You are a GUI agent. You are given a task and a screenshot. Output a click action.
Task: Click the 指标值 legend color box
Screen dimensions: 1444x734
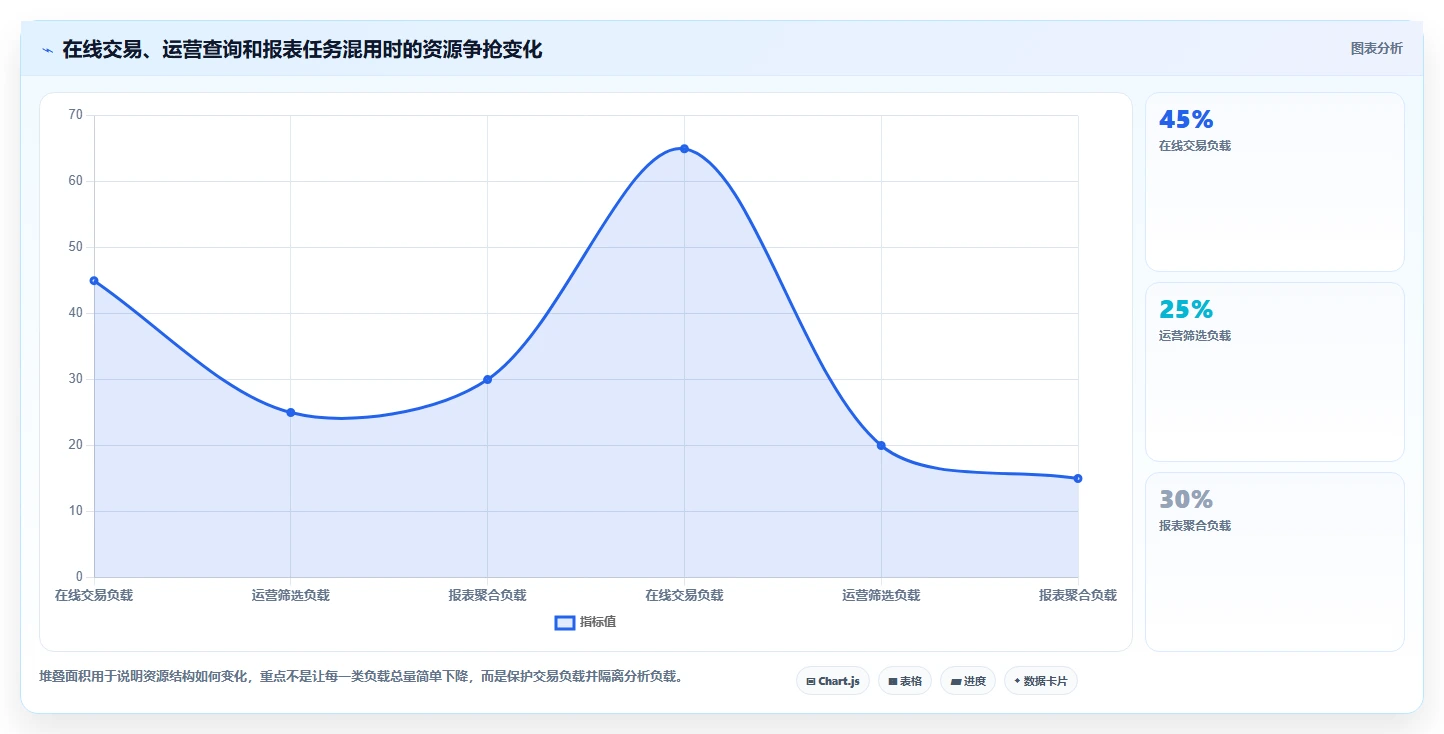(x=565, y=622)
